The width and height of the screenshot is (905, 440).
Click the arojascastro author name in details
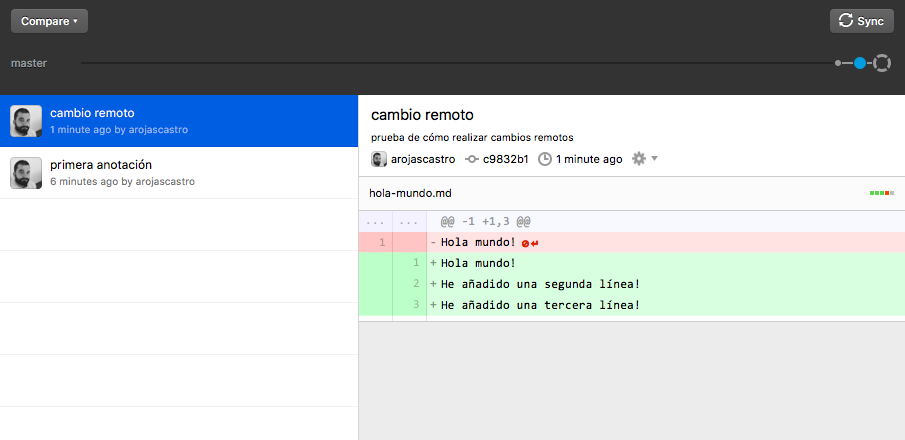(423, 159)
